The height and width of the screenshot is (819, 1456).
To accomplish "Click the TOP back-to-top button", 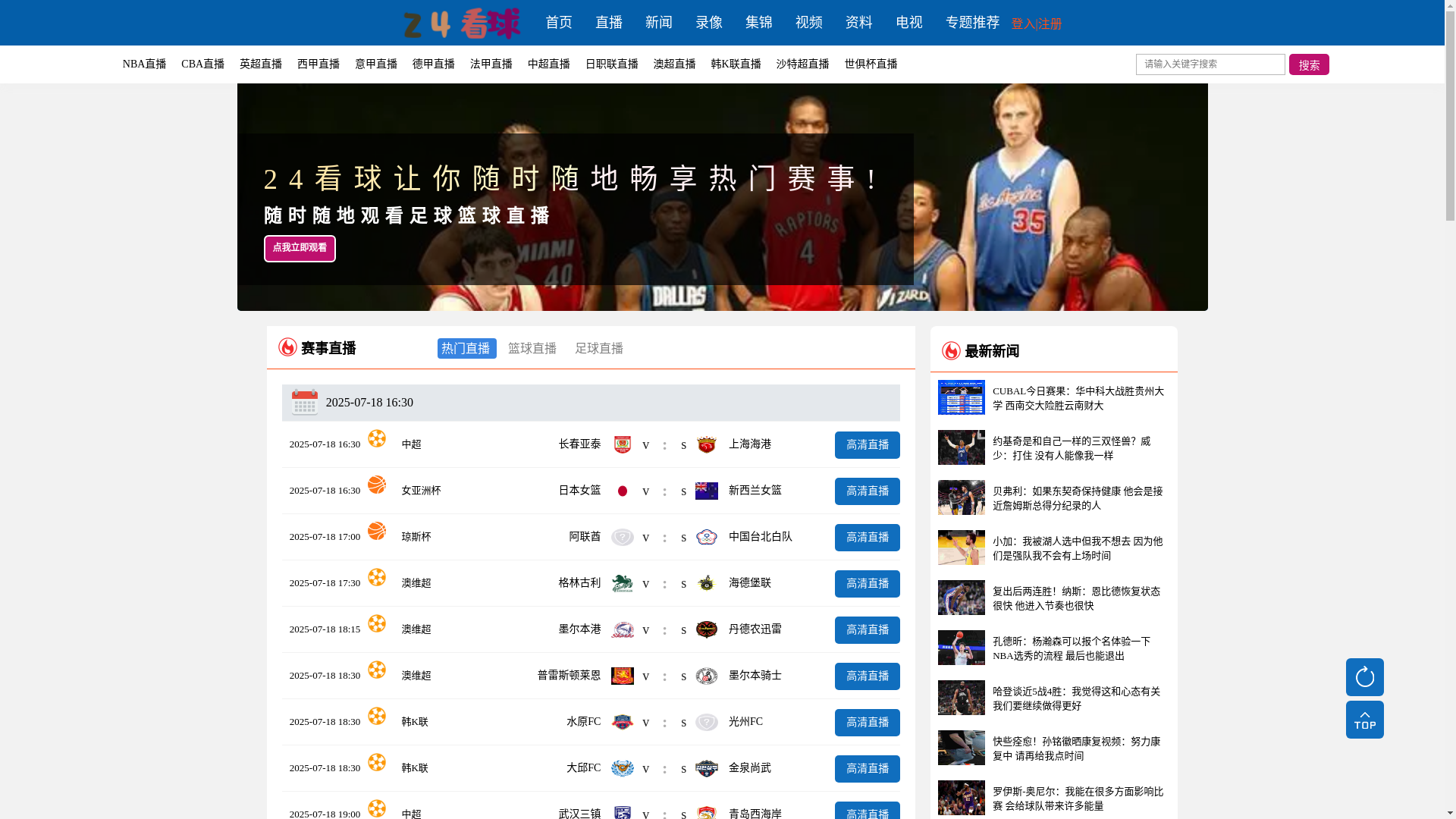I will 1364,720.
